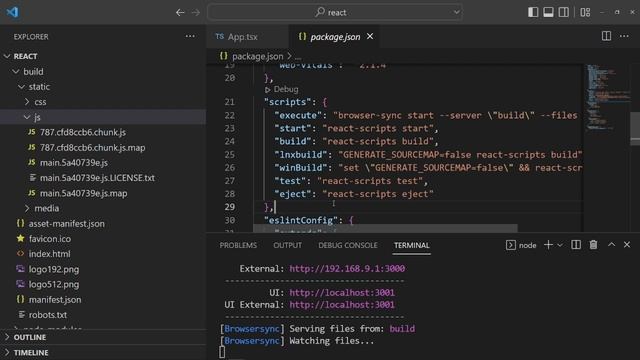Split the editor to the right
This screenshot has height=360, width=640.
pos(607,36)
